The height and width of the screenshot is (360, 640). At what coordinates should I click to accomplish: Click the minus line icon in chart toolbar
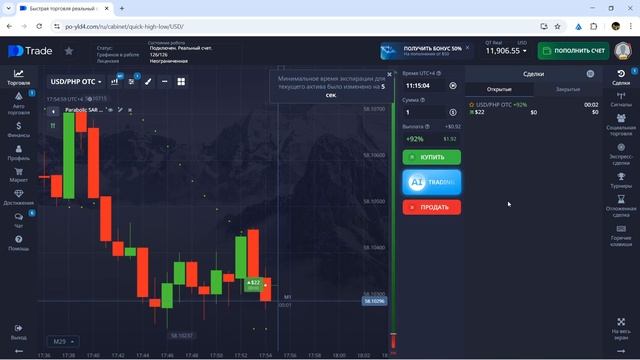pyautogui.click(x=164, y=82)
